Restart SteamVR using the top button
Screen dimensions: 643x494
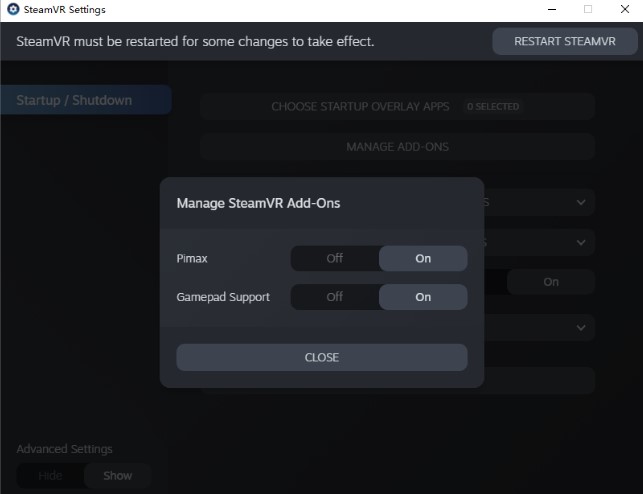pyautogui.click(x=565, y=41)
